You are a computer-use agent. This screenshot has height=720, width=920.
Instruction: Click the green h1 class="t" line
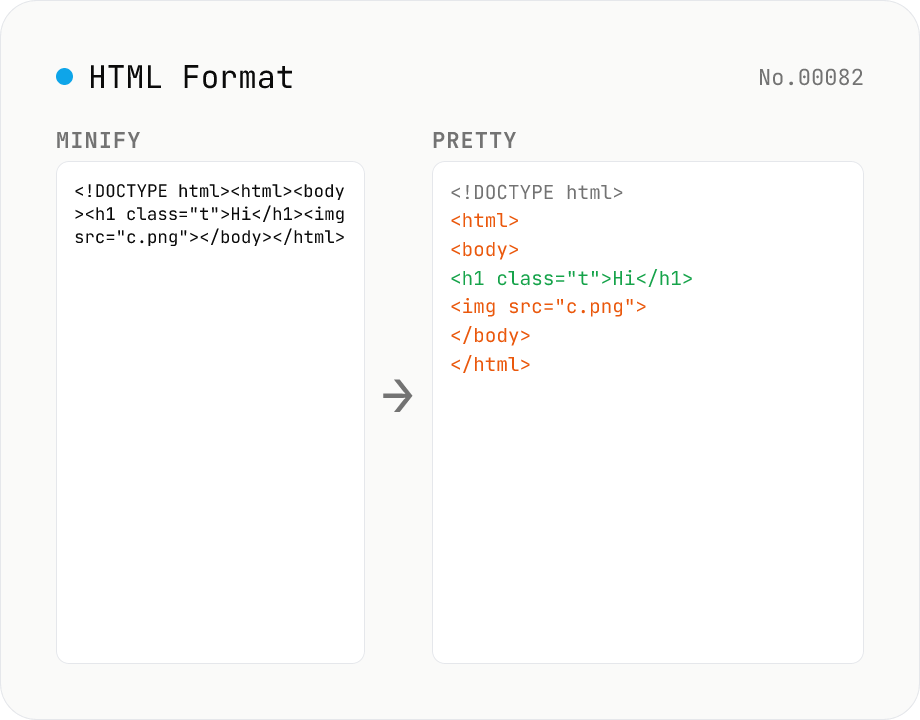pos(571,279)
